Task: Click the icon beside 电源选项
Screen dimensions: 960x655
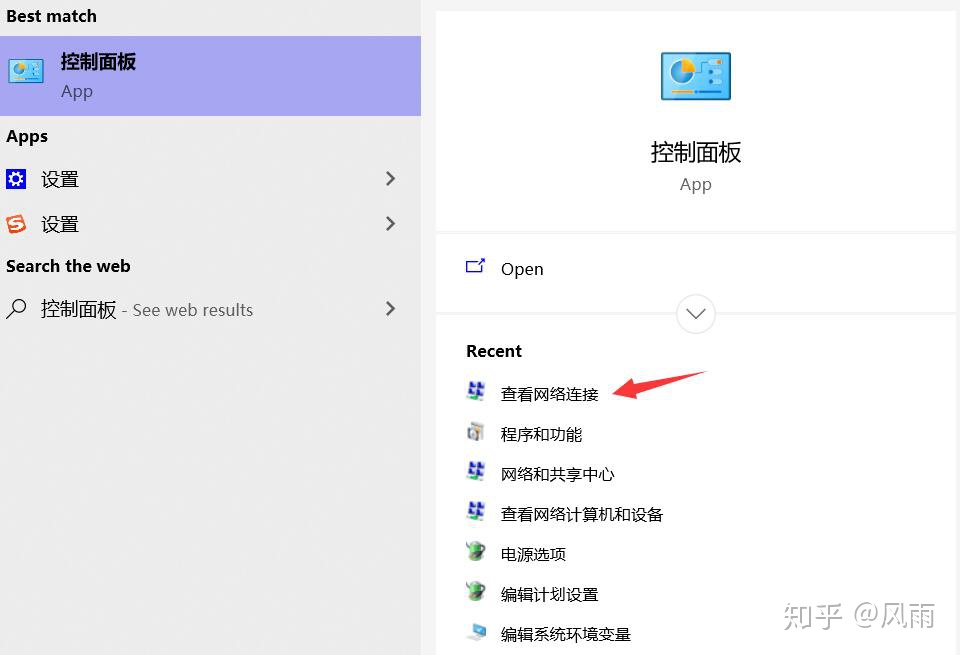Action: pyautogui.click(x=476, y=552)
